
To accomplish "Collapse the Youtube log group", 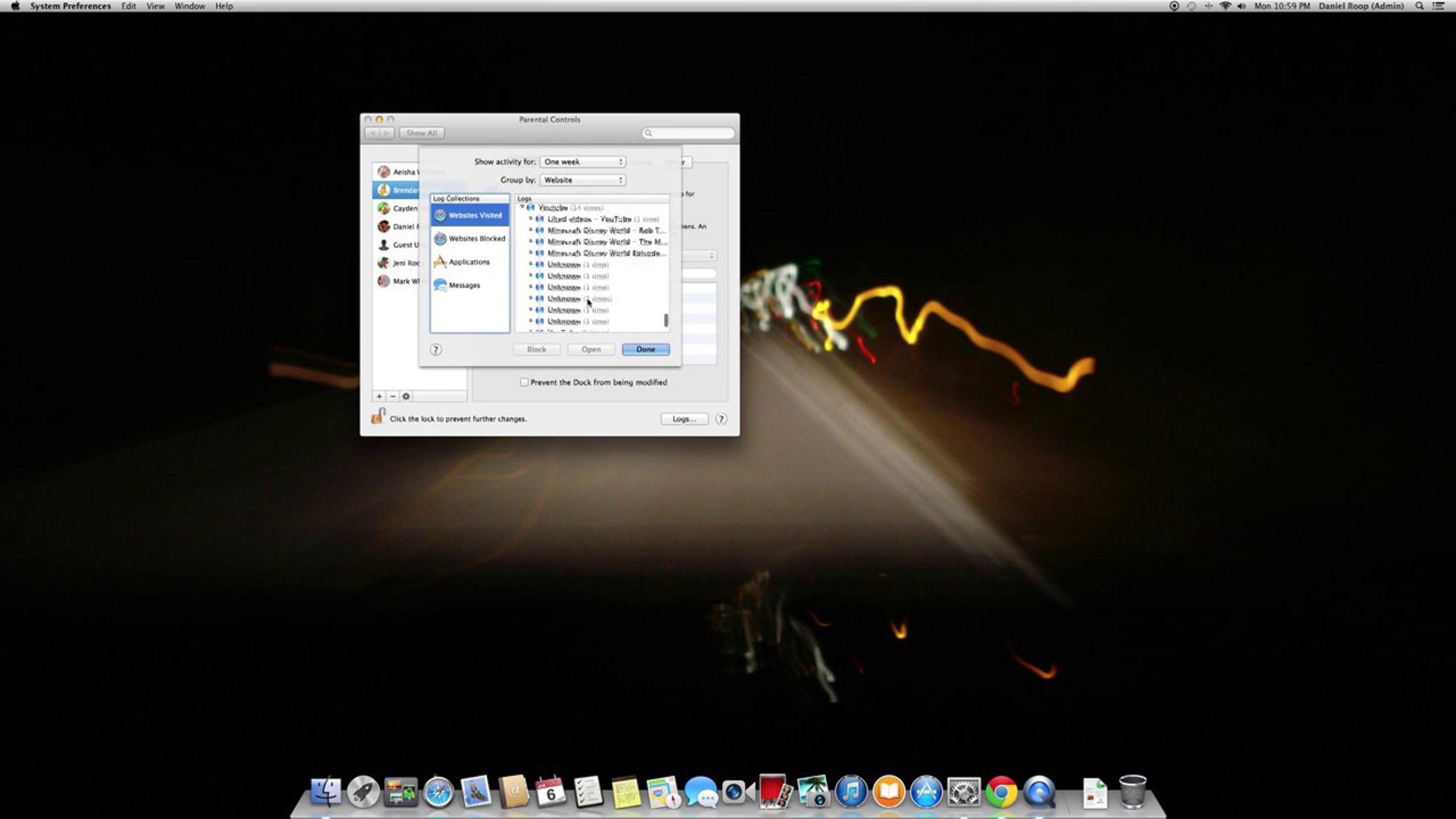I will click(522, 207).
